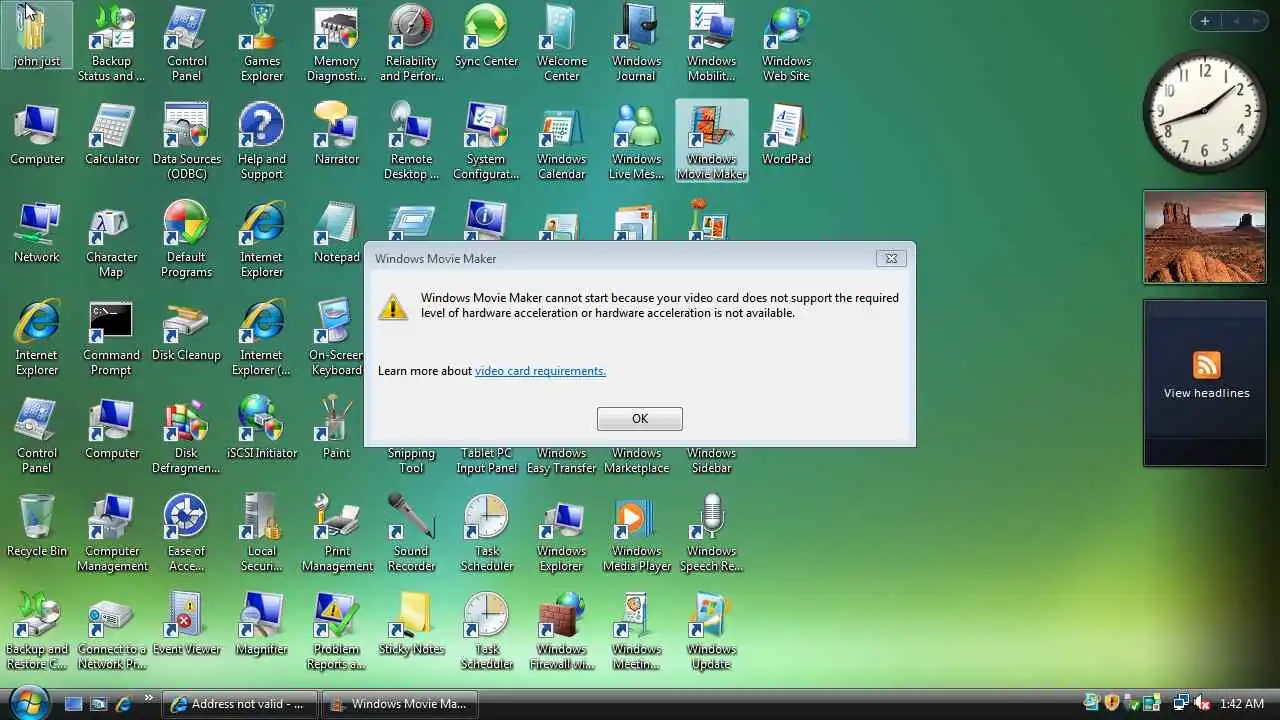Screen dimensions: 1280x720
Task: Click Show Desktop in Quick Launch
Action: coord(73,704)
